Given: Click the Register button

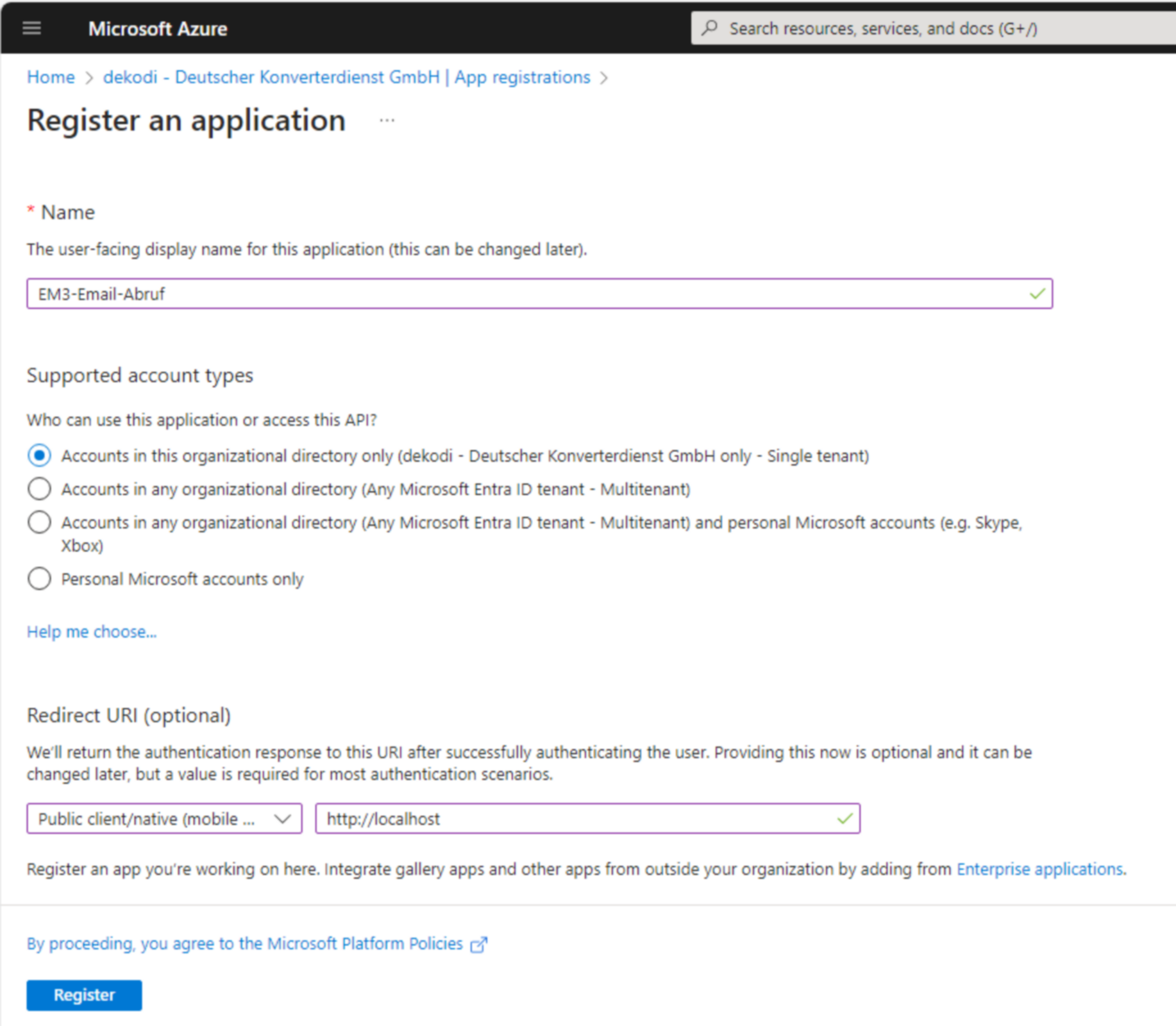Looking at the screenshot, I should [84, 995].
